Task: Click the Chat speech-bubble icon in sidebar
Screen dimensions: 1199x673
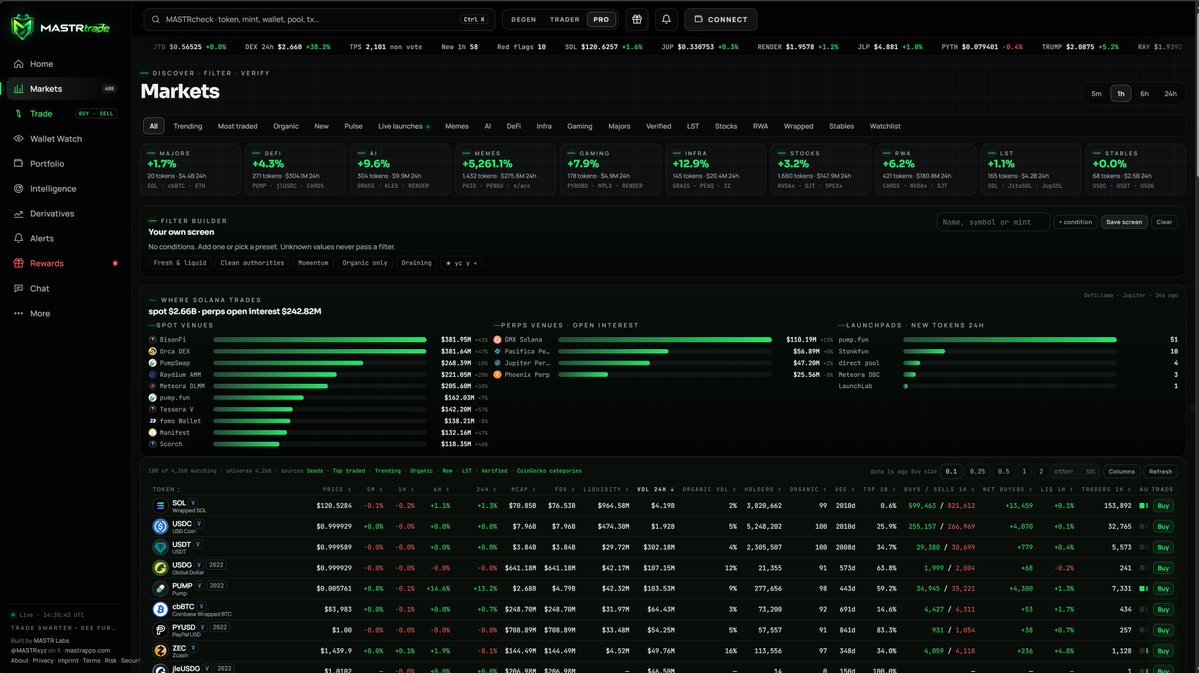Action: 18,288
